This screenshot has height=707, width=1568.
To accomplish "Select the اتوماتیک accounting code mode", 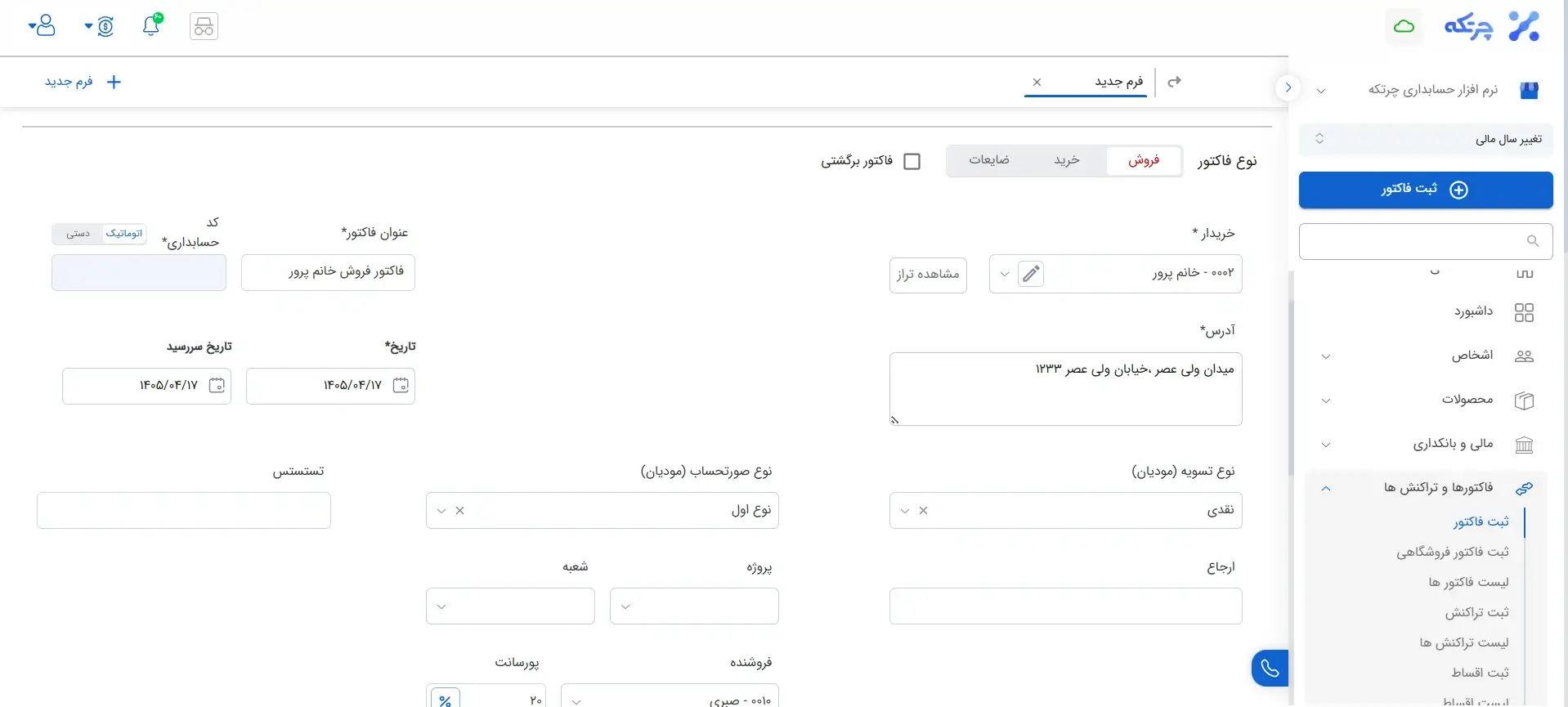I will pyautogui.click(x=124, y=234).
